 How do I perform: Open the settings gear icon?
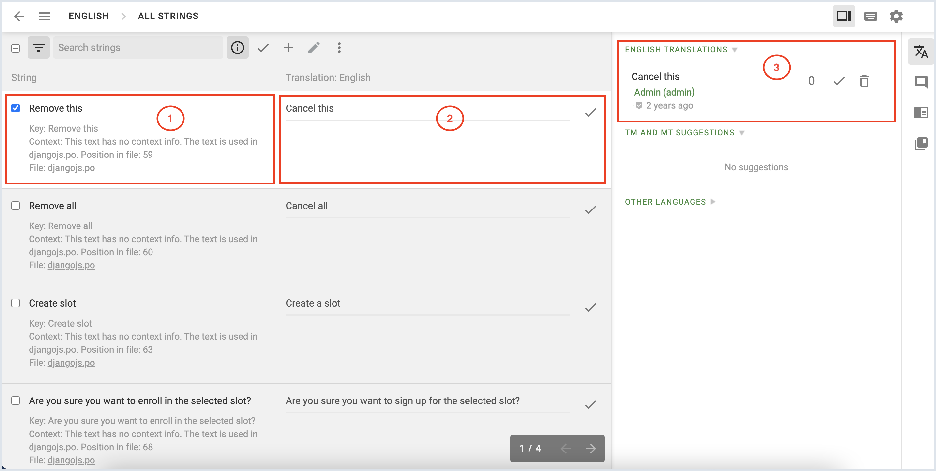click(896, 16)
